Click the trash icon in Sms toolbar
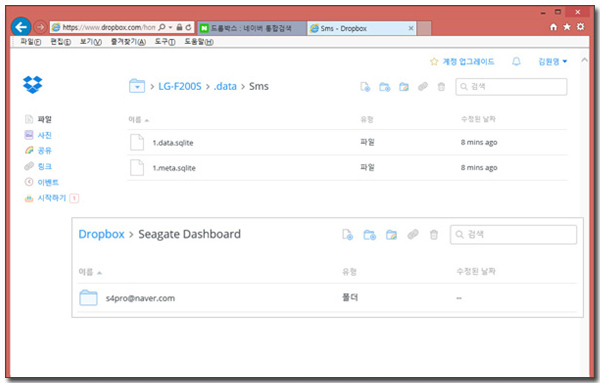 441,87
